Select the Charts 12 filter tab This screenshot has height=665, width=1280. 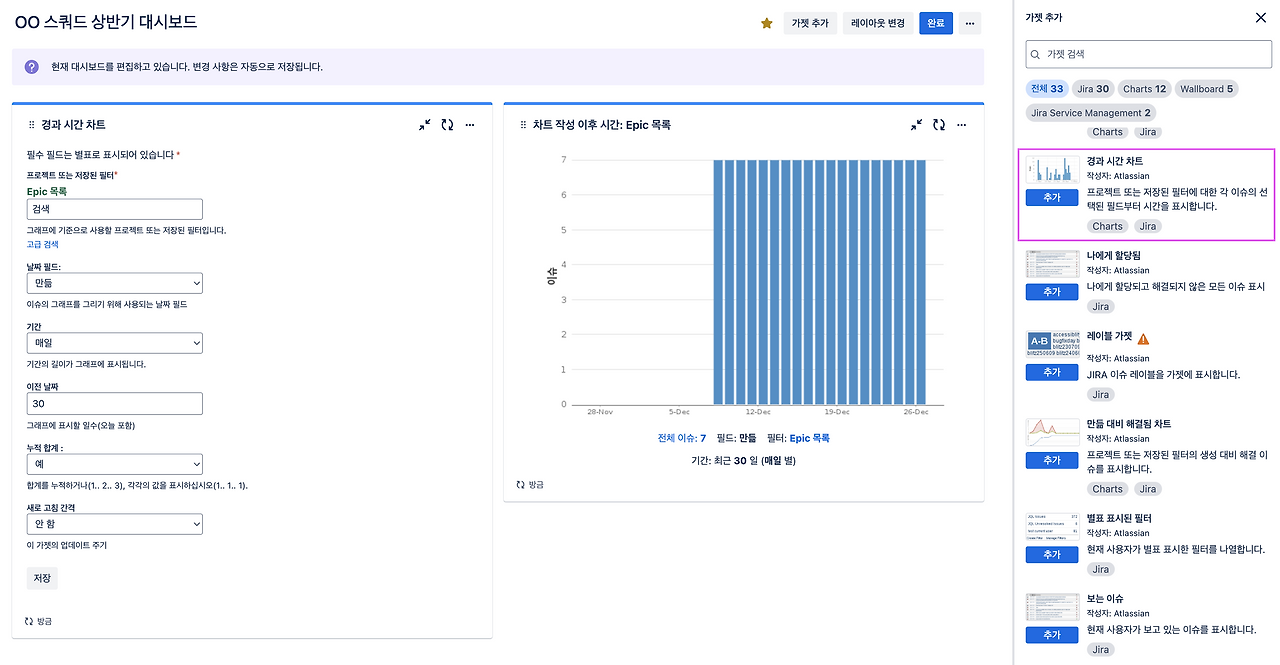tap(1144, 89)
